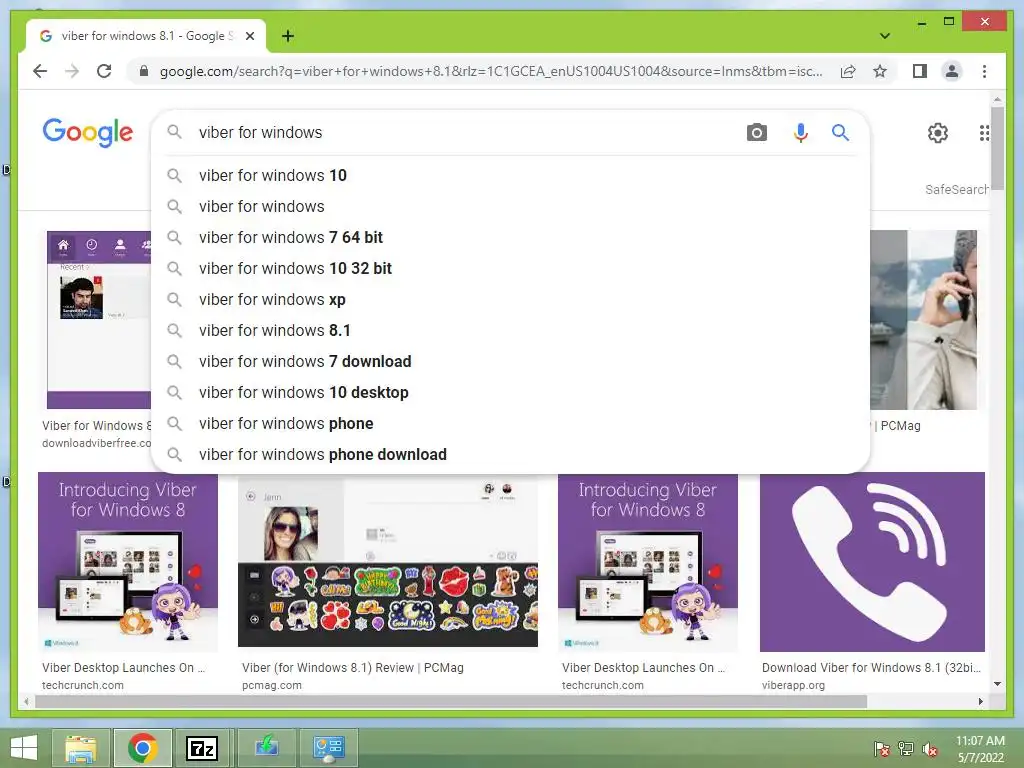Click the Chrome taskbar icon
This screenshot has height=768, width=1024.
(142, 748)
